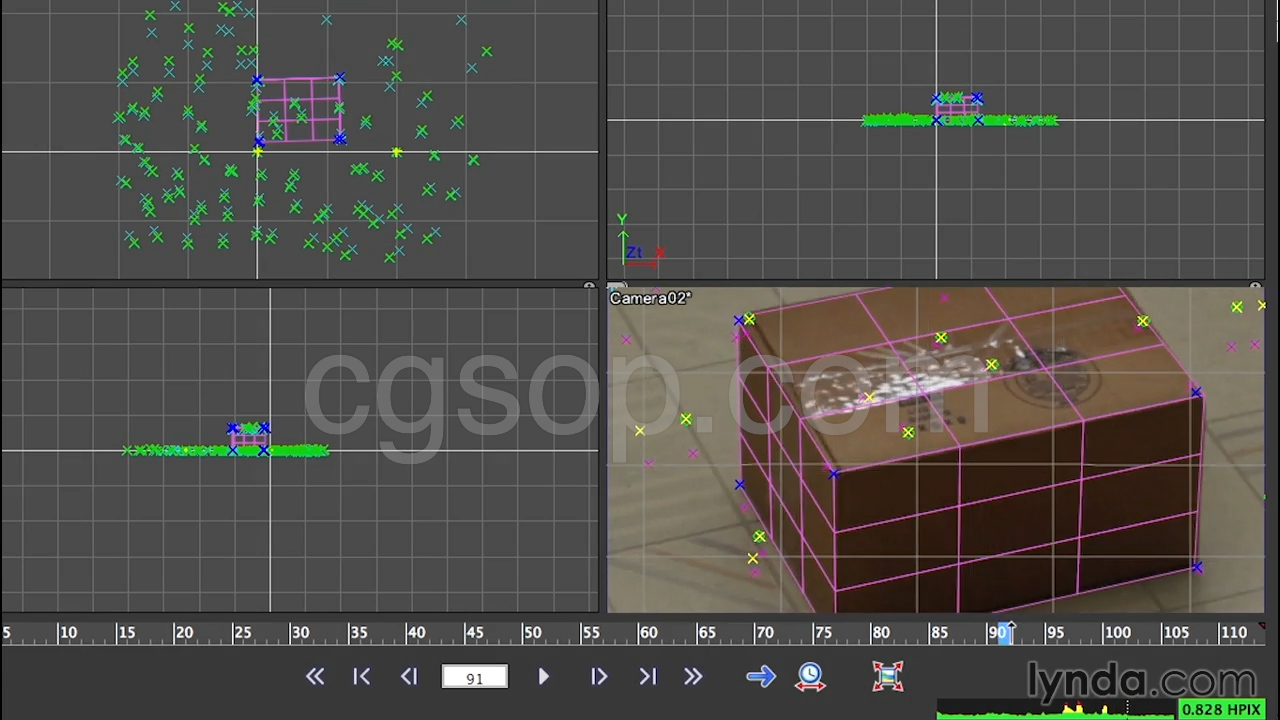1280x720 pixels.
Task: Click frame 10 on the timeline ruler
Action: point(68,632)
